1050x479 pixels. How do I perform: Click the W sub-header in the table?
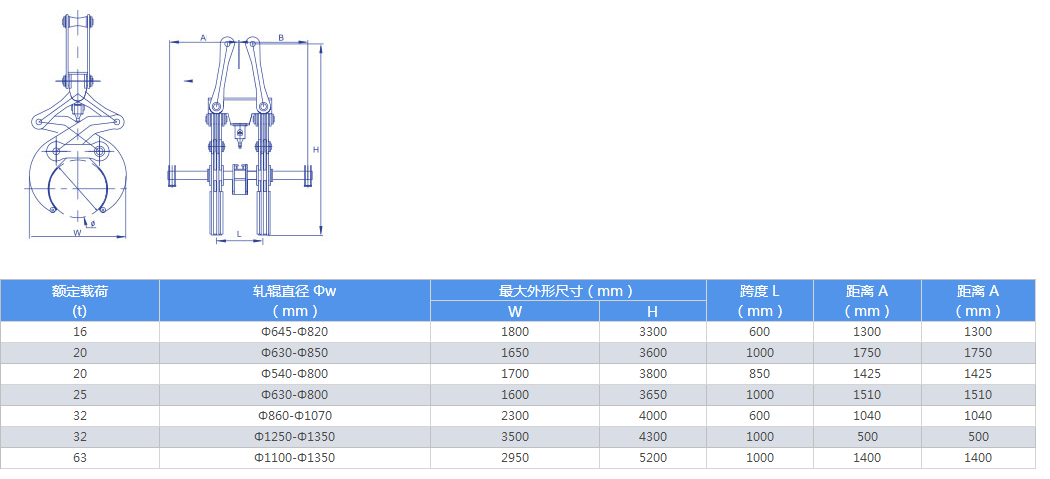tap(514, 311)
